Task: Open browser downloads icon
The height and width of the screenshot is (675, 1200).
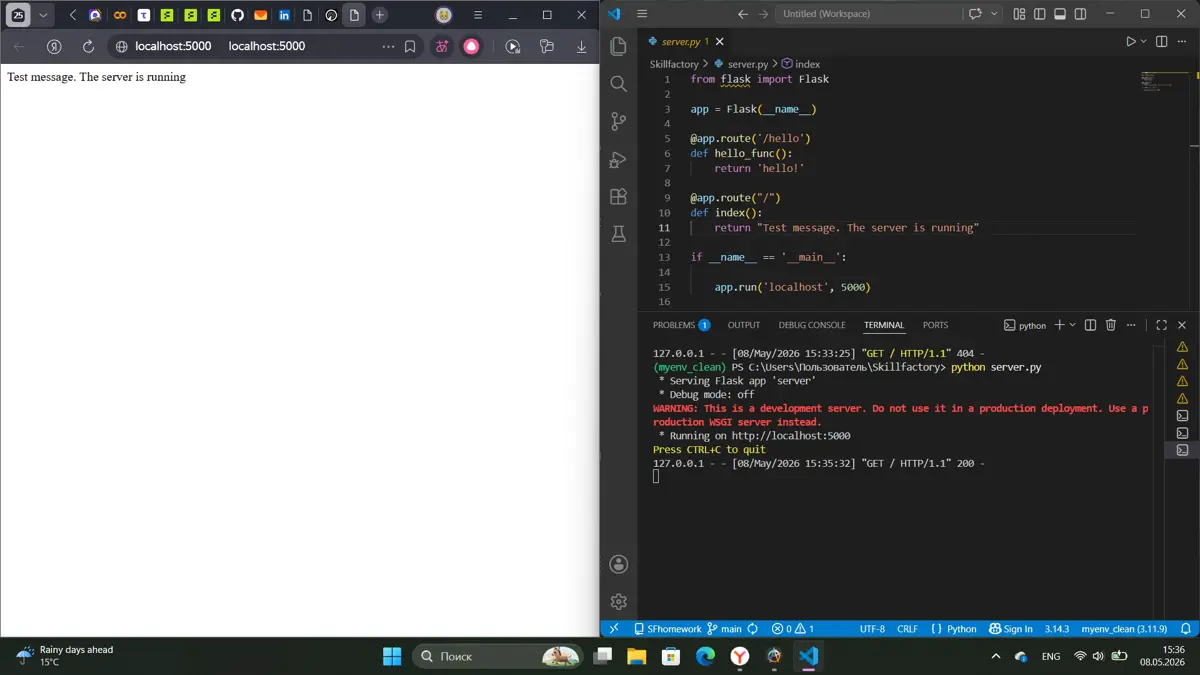Action: point(581,46)
